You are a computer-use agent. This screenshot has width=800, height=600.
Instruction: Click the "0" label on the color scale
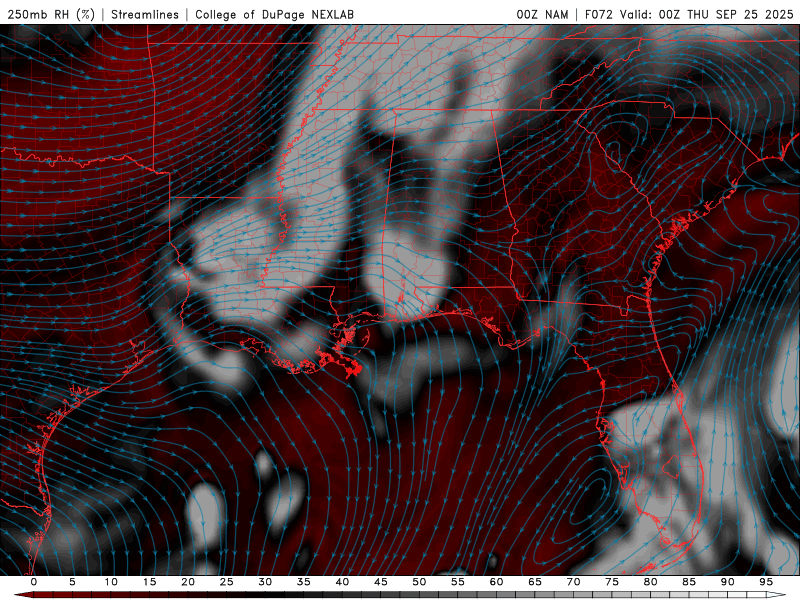[34, 582]
